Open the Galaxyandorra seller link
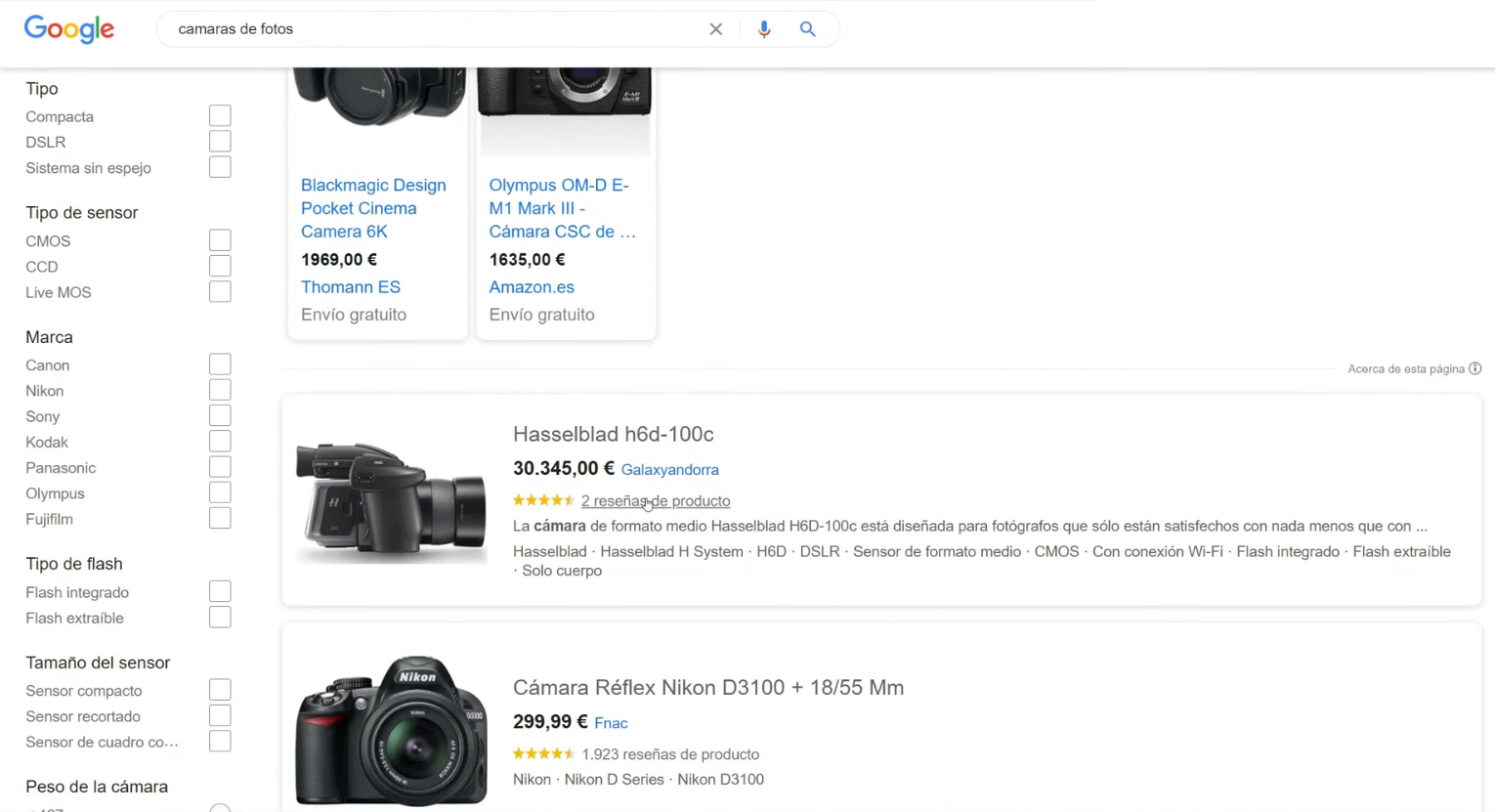Viewport: 1495px width, 812px height. [670, 470]
